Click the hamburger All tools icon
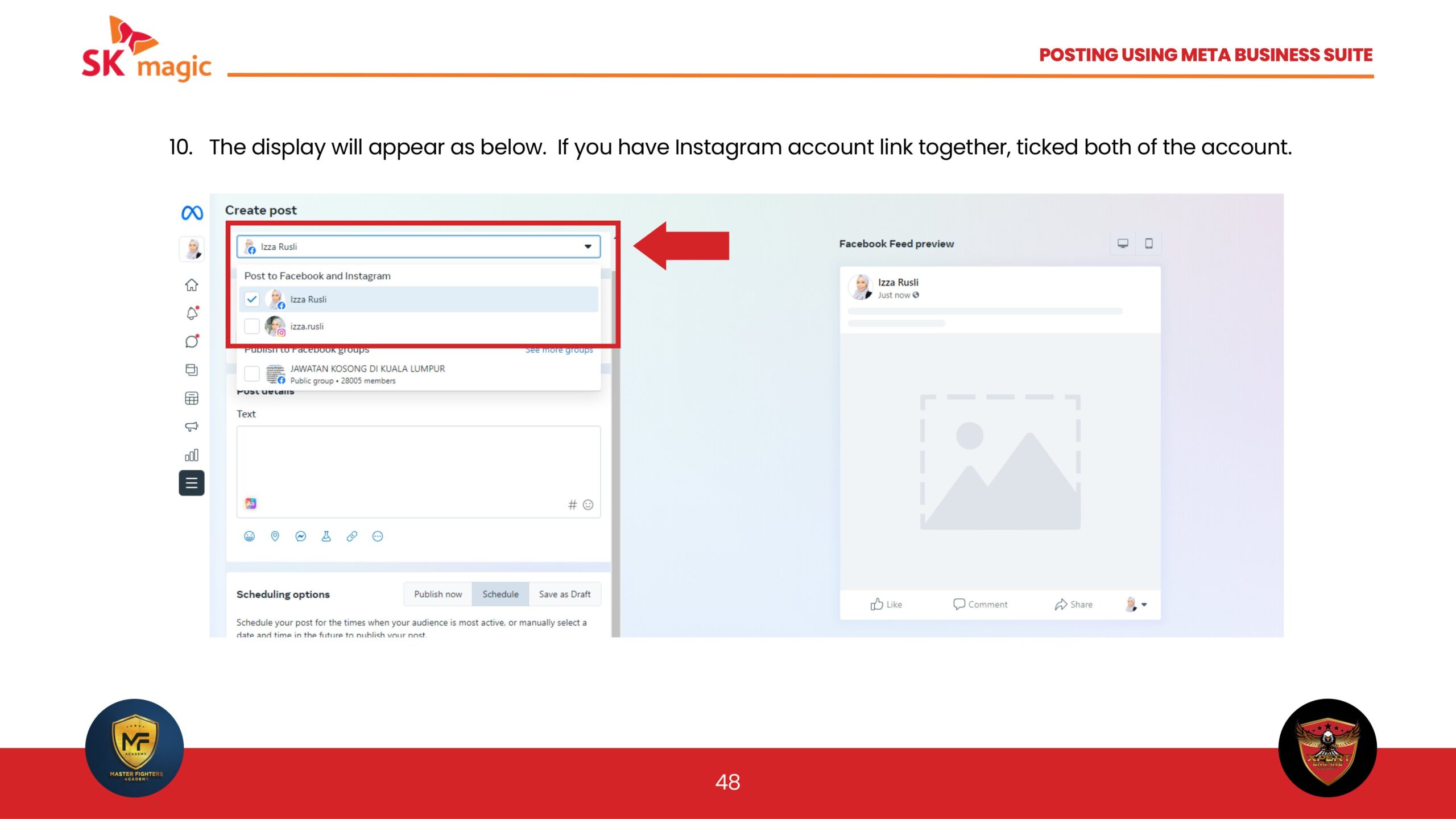 tap(192, 483)
